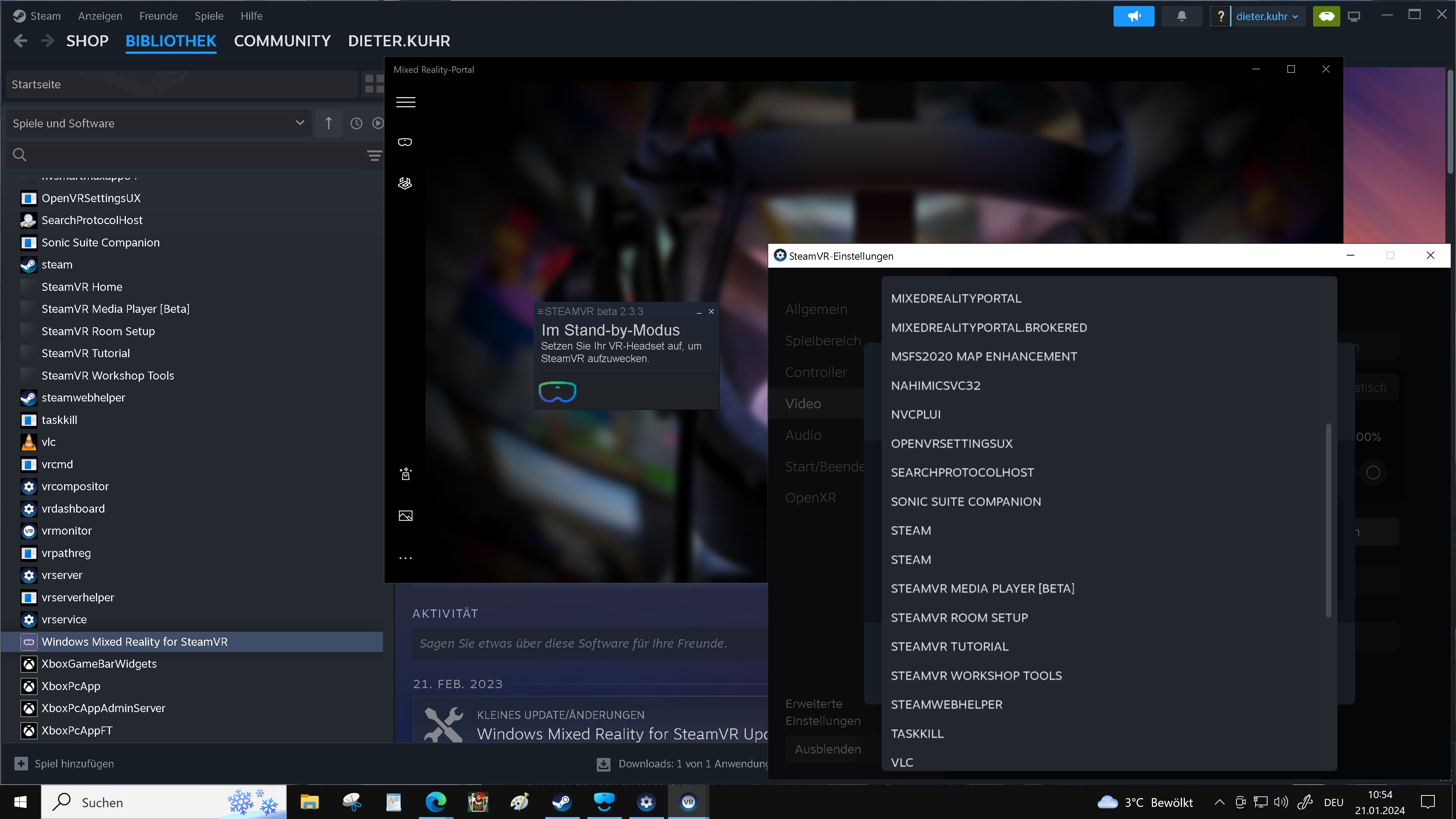Switch to Big Picture mode icon
The image size is (1456, 819).
(1354, 16)
